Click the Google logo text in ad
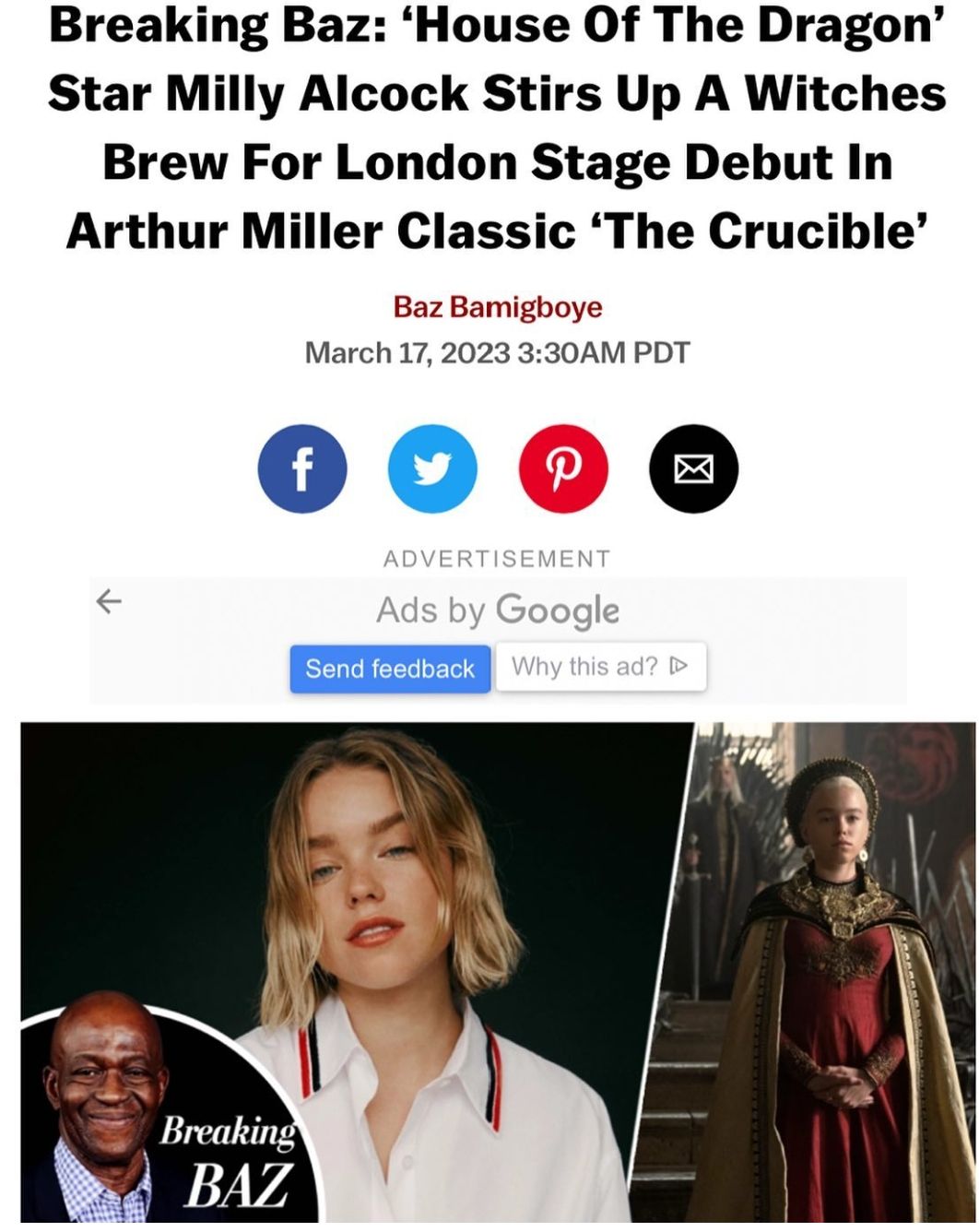Screen dimensions: 979x1232 [x=558, y=610]
